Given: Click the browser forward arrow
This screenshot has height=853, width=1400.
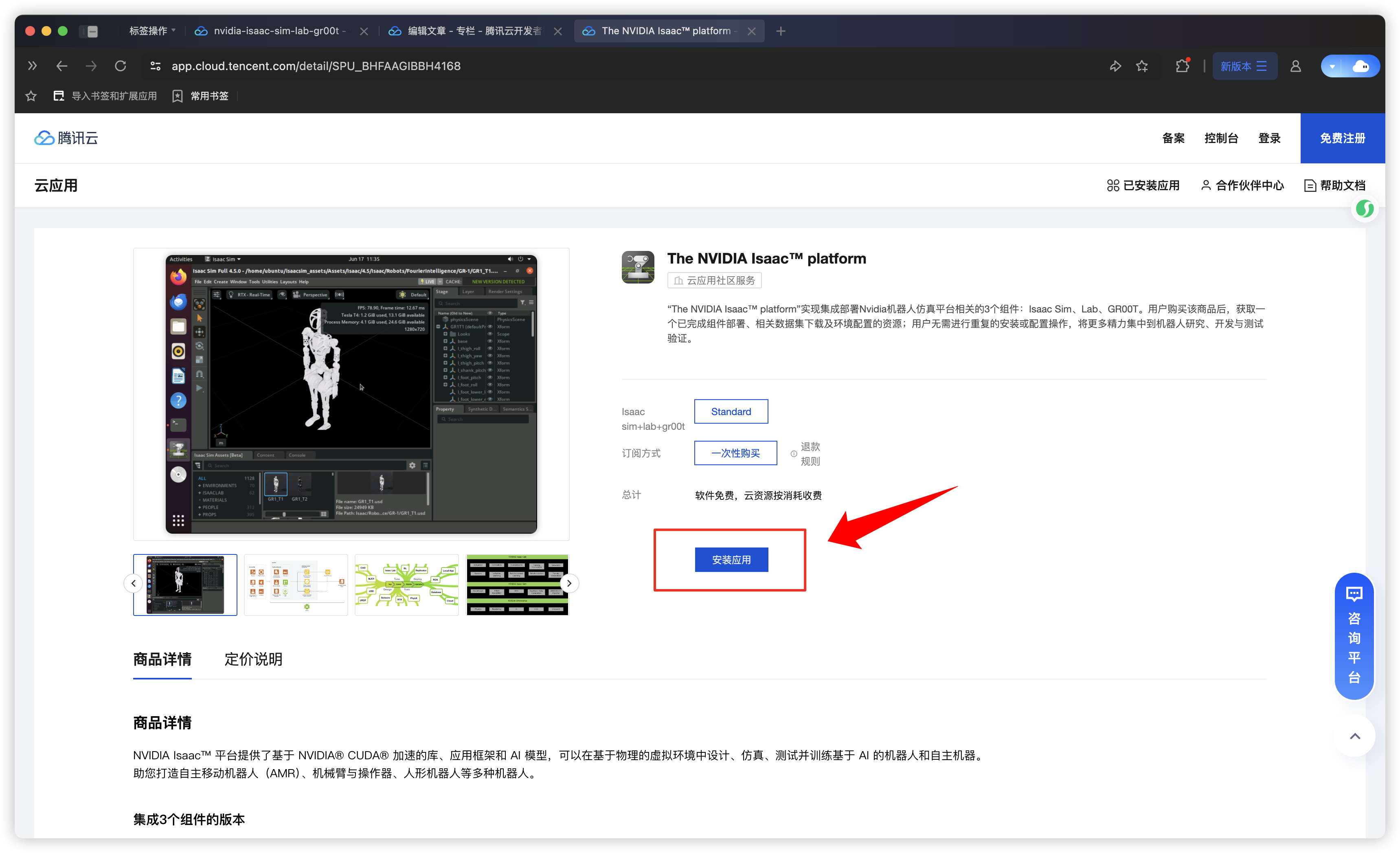Looking at the screenshot, I should click(x=91, y=66).
